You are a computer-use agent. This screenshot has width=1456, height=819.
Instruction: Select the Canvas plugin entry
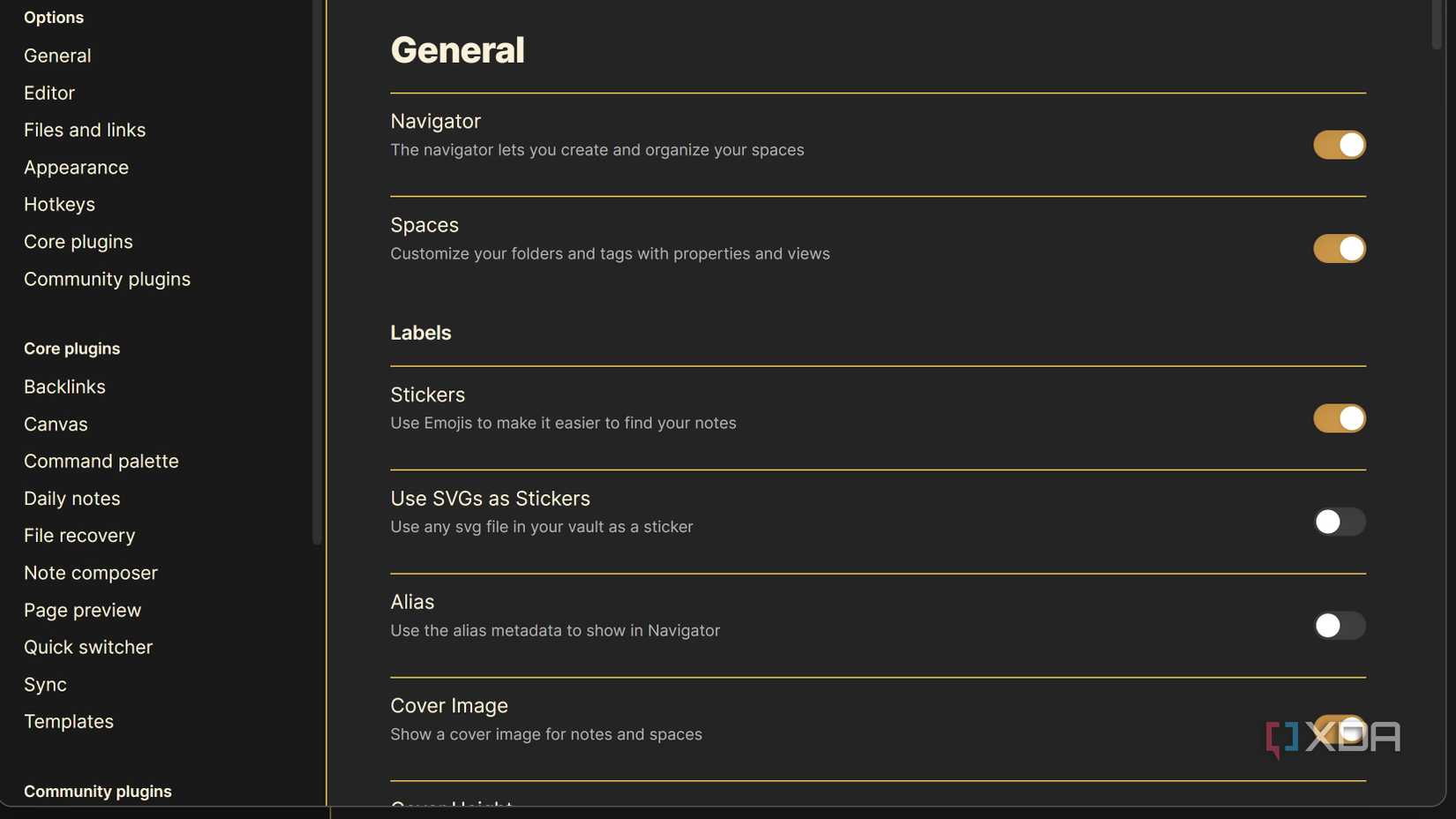(x=56, y=424)
